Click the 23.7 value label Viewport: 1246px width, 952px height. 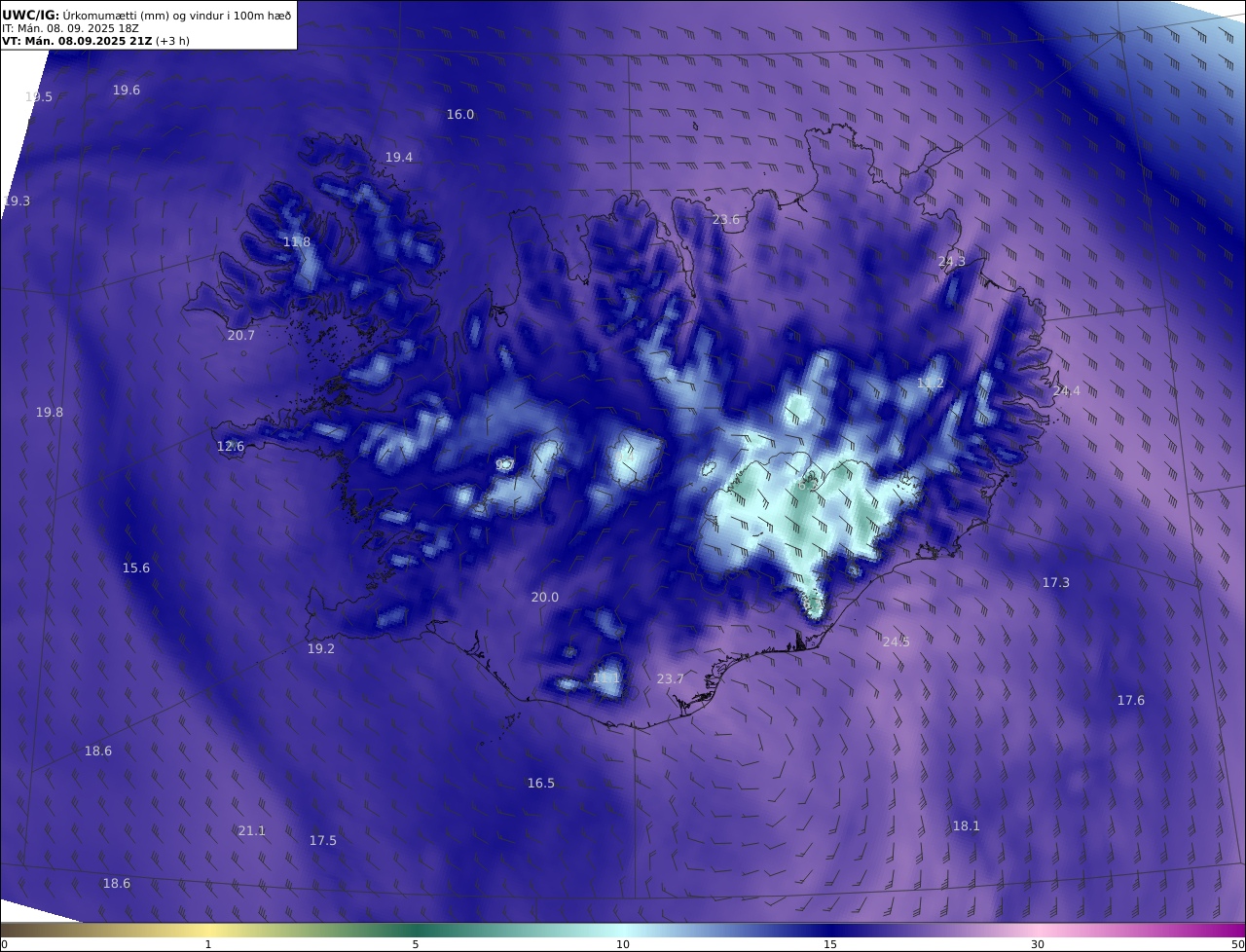click(x=671, y=679)
